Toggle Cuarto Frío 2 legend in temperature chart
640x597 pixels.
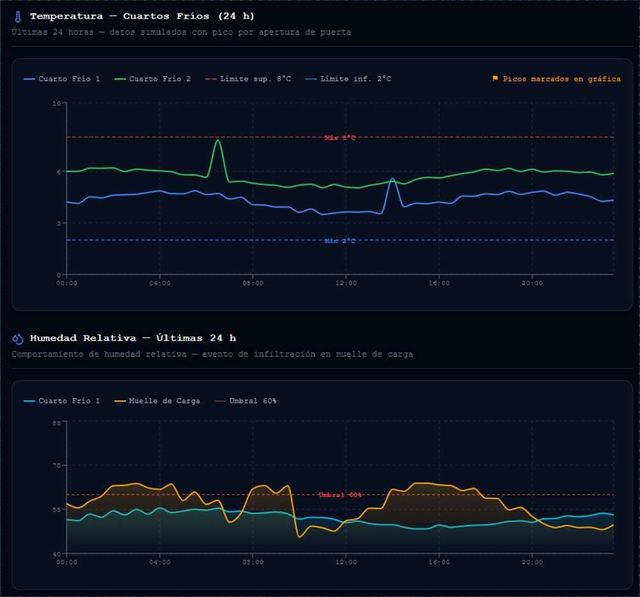pos(153,79)
